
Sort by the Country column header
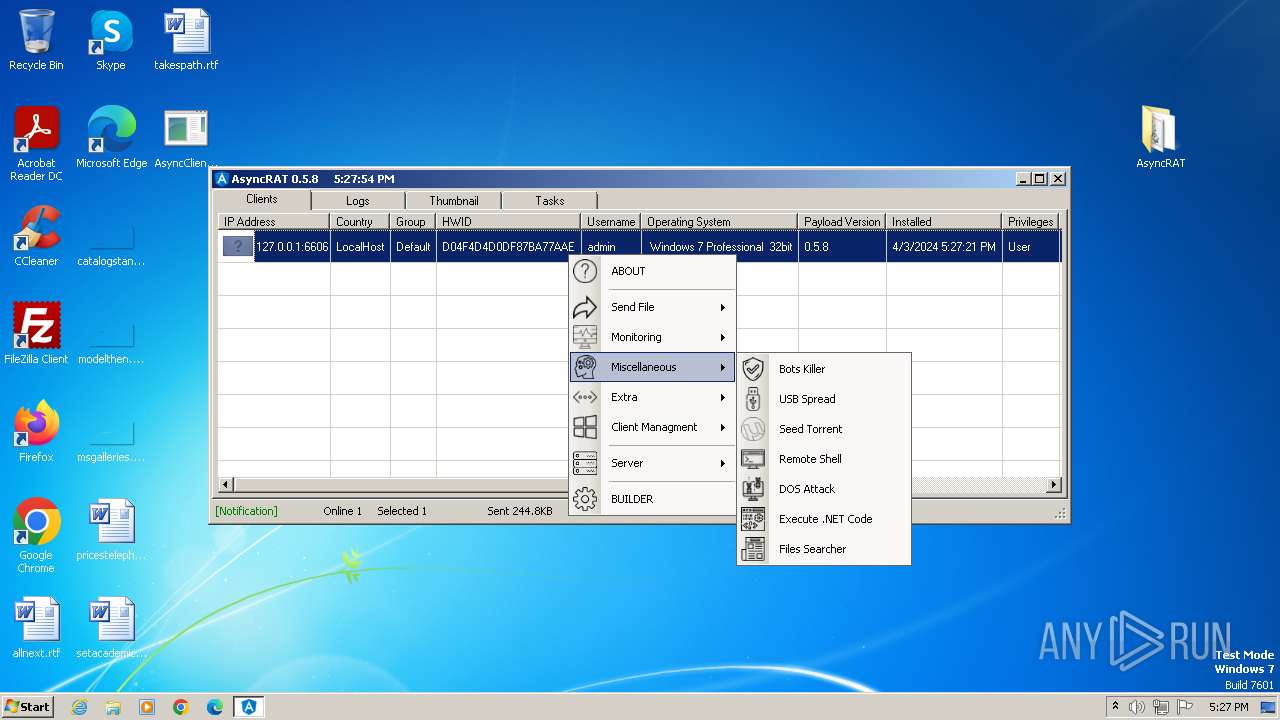coord(360,222)
